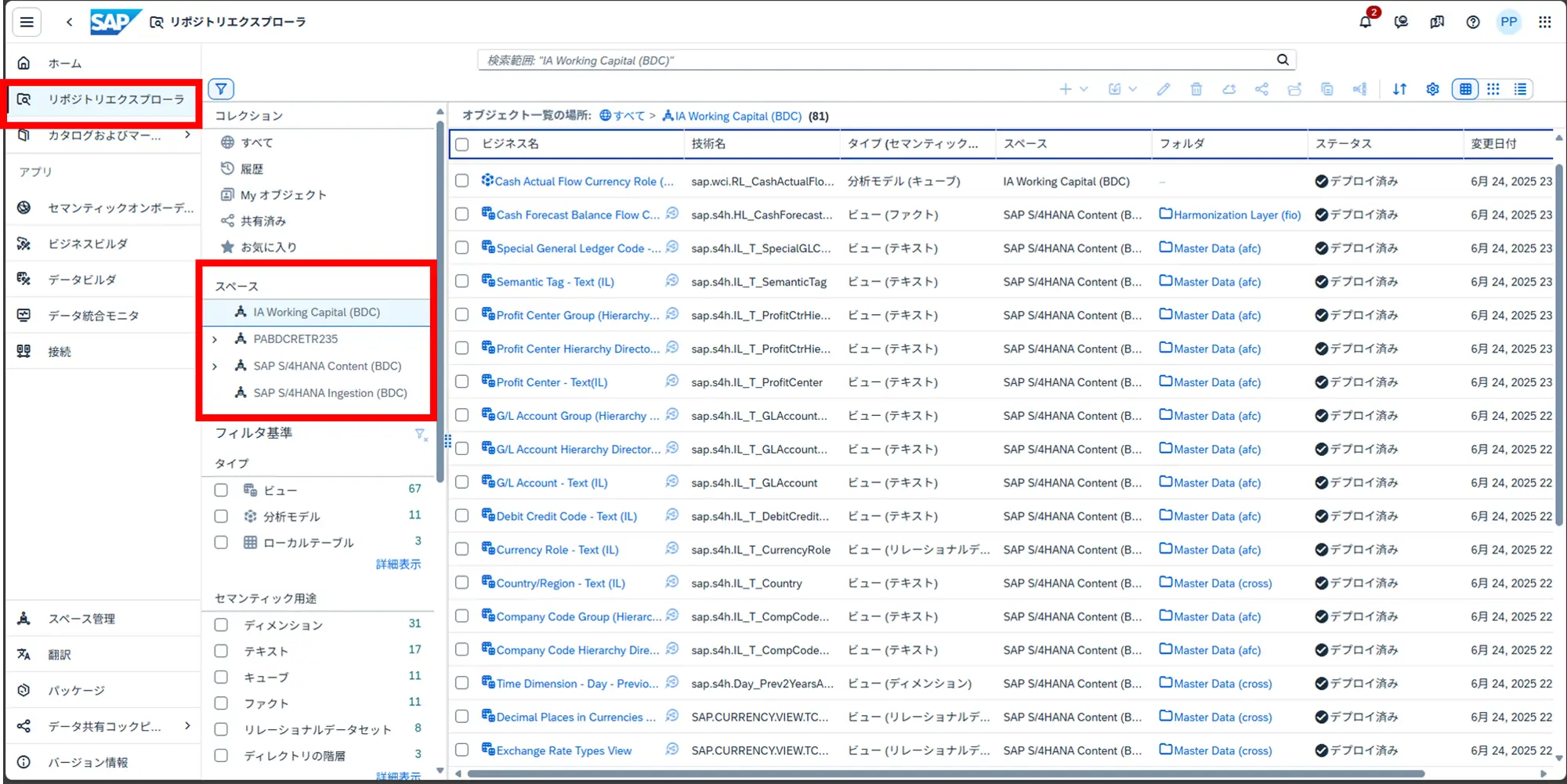Toggle the hamburger navigation menu
This screenshot has width=1567, height=784.
click(27, 22)
